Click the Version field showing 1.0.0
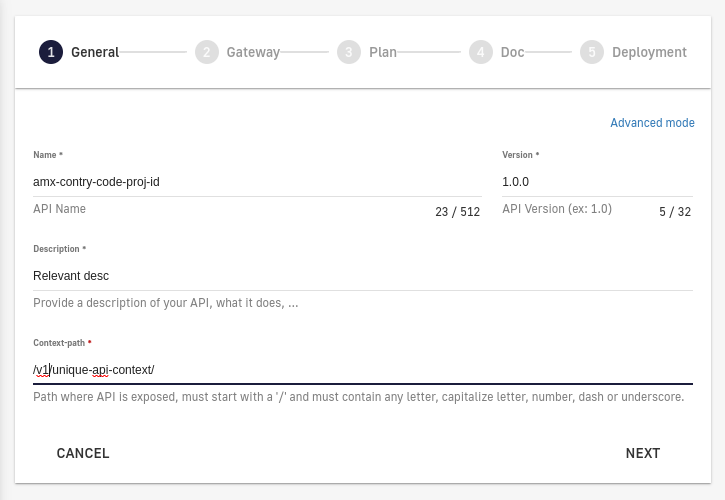Viewport: 725px width, 500px height. (x=596, y=182)
